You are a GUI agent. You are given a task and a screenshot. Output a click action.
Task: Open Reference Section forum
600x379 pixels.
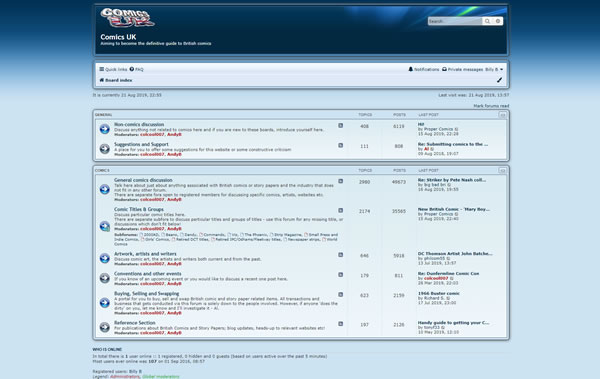135,323
